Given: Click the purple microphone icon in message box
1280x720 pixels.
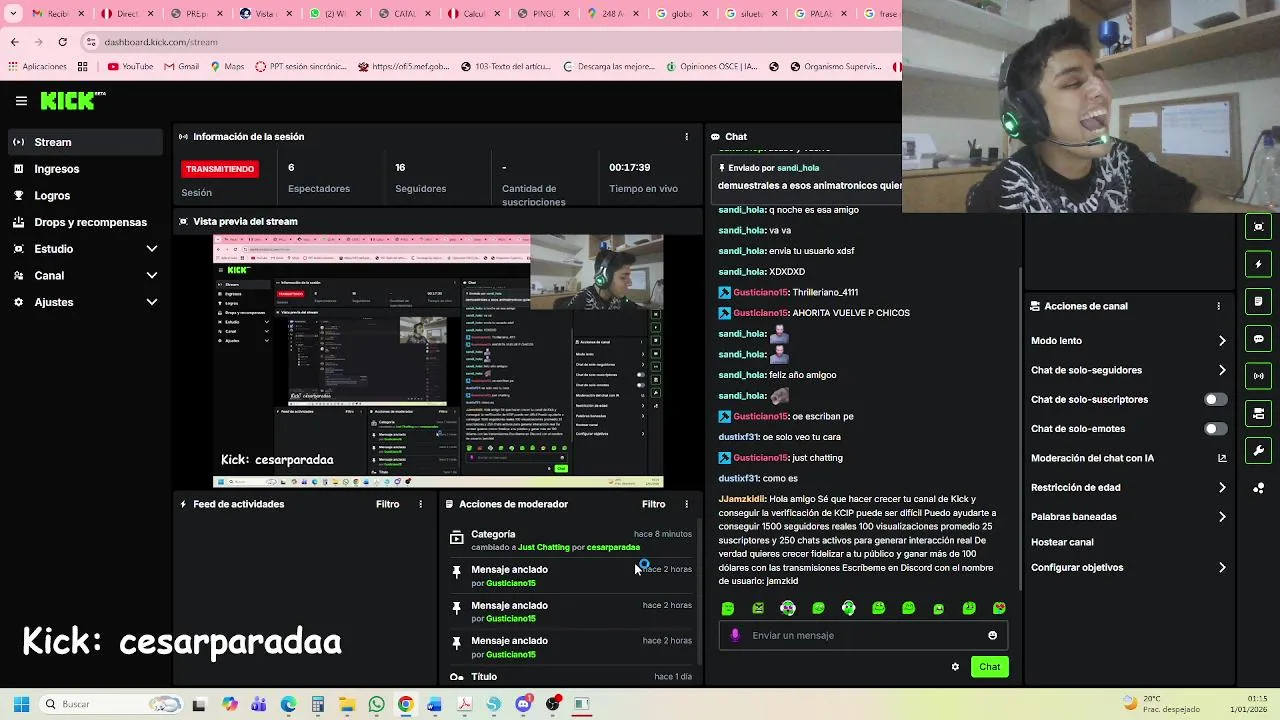Looking at the screenshot, I should coord(735,635).
